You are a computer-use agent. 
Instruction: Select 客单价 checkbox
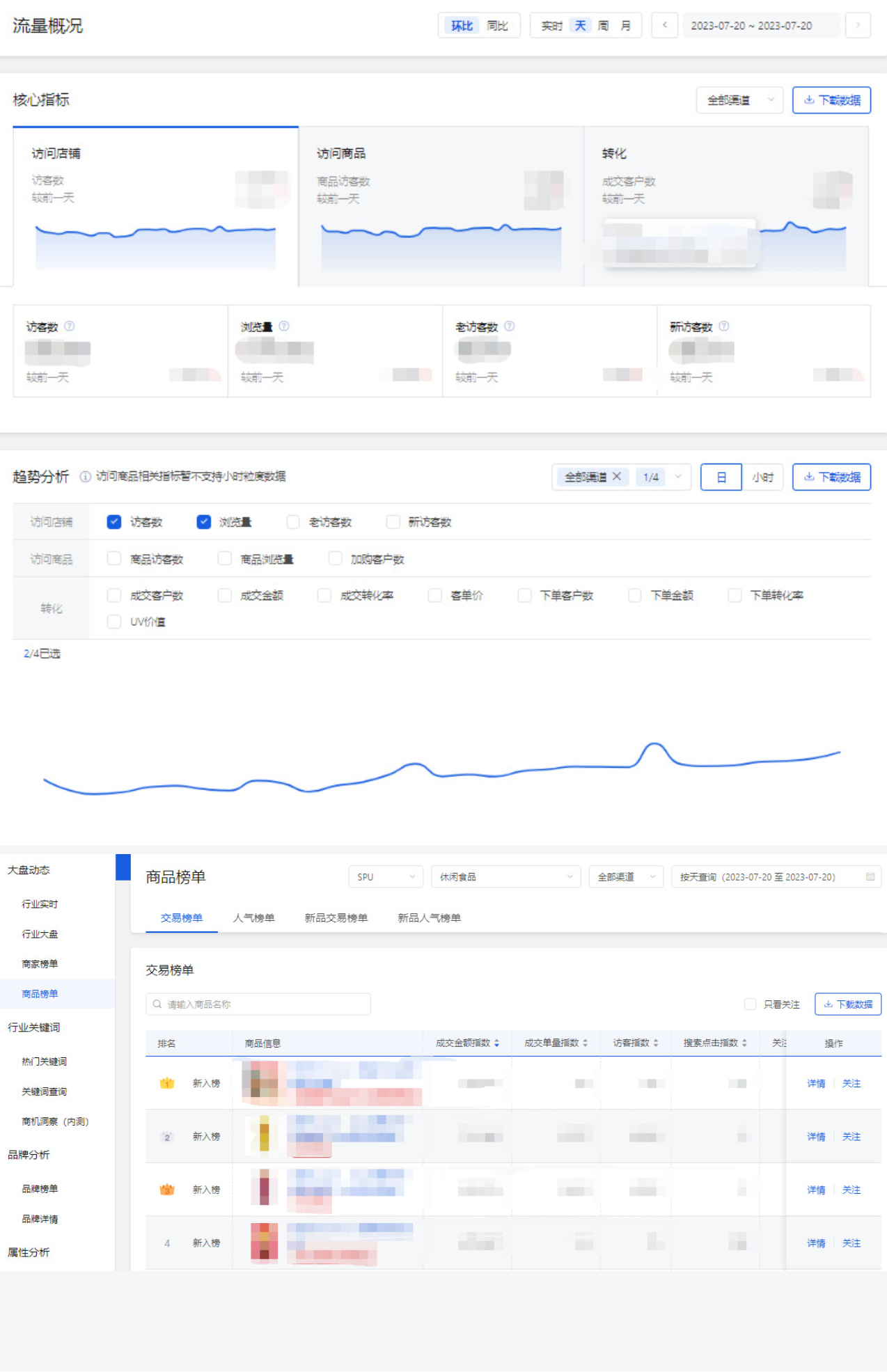435,595
